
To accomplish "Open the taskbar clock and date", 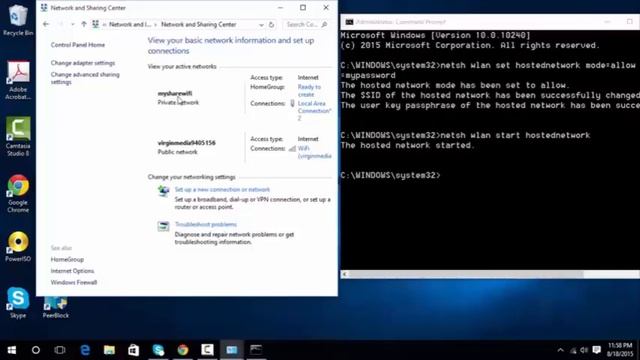I will point(620,350).
